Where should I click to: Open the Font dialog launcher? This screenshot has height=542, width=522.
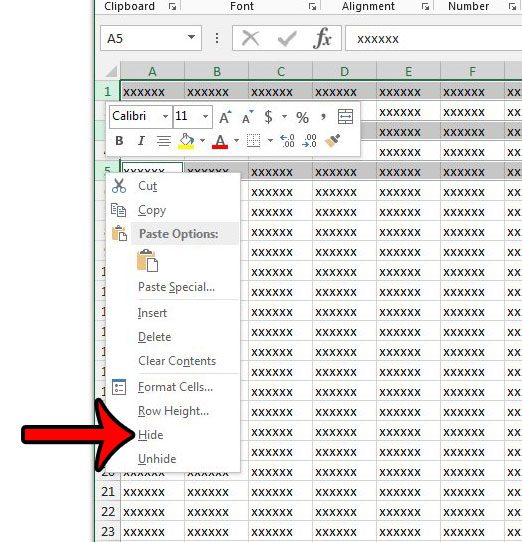point(313,6)
